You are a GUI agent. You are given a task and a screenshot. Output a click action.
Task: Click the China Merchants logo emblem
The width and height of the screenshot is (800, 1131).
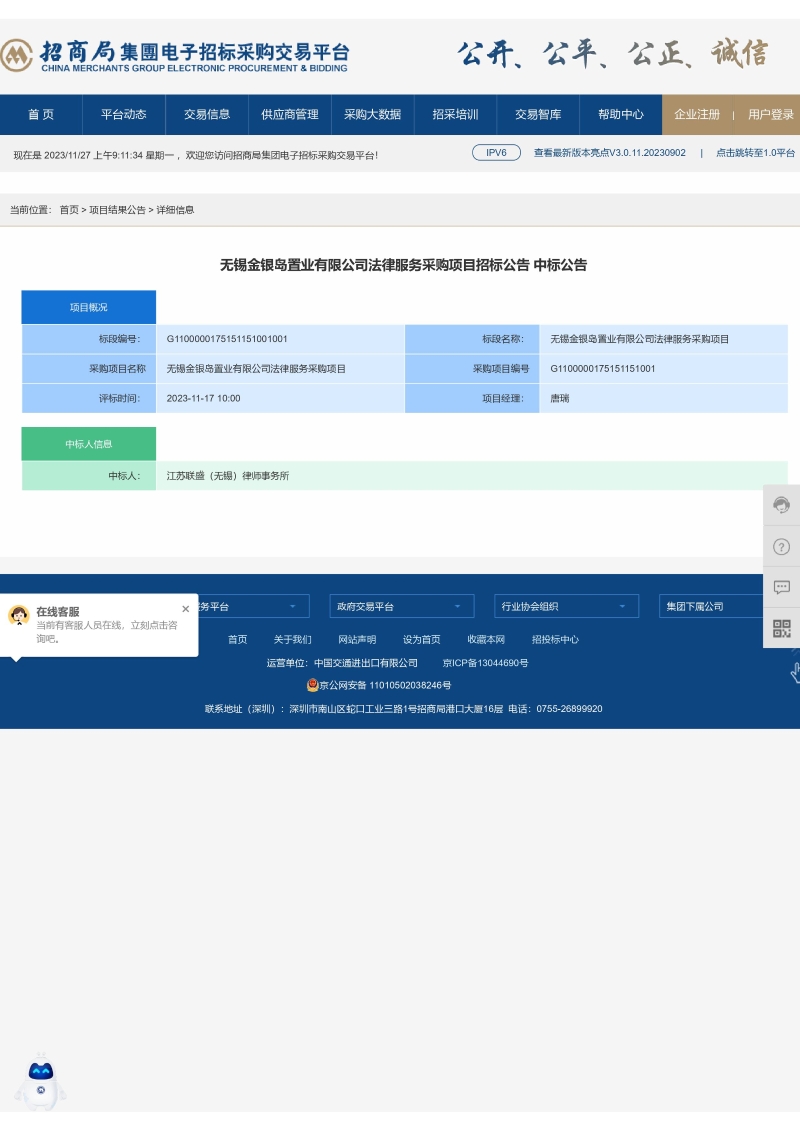[17, 56]
